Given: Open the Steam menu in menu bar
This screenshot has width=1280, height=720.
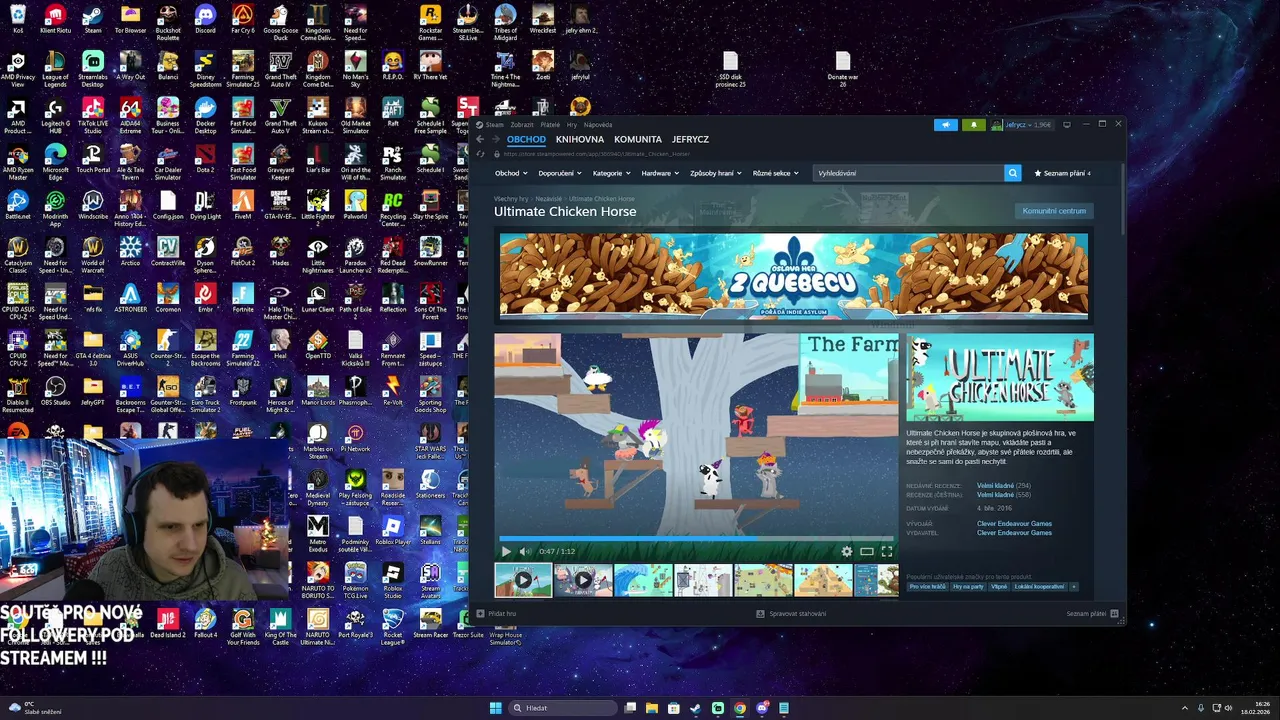Looking at the screenshot, I should 495,125.
